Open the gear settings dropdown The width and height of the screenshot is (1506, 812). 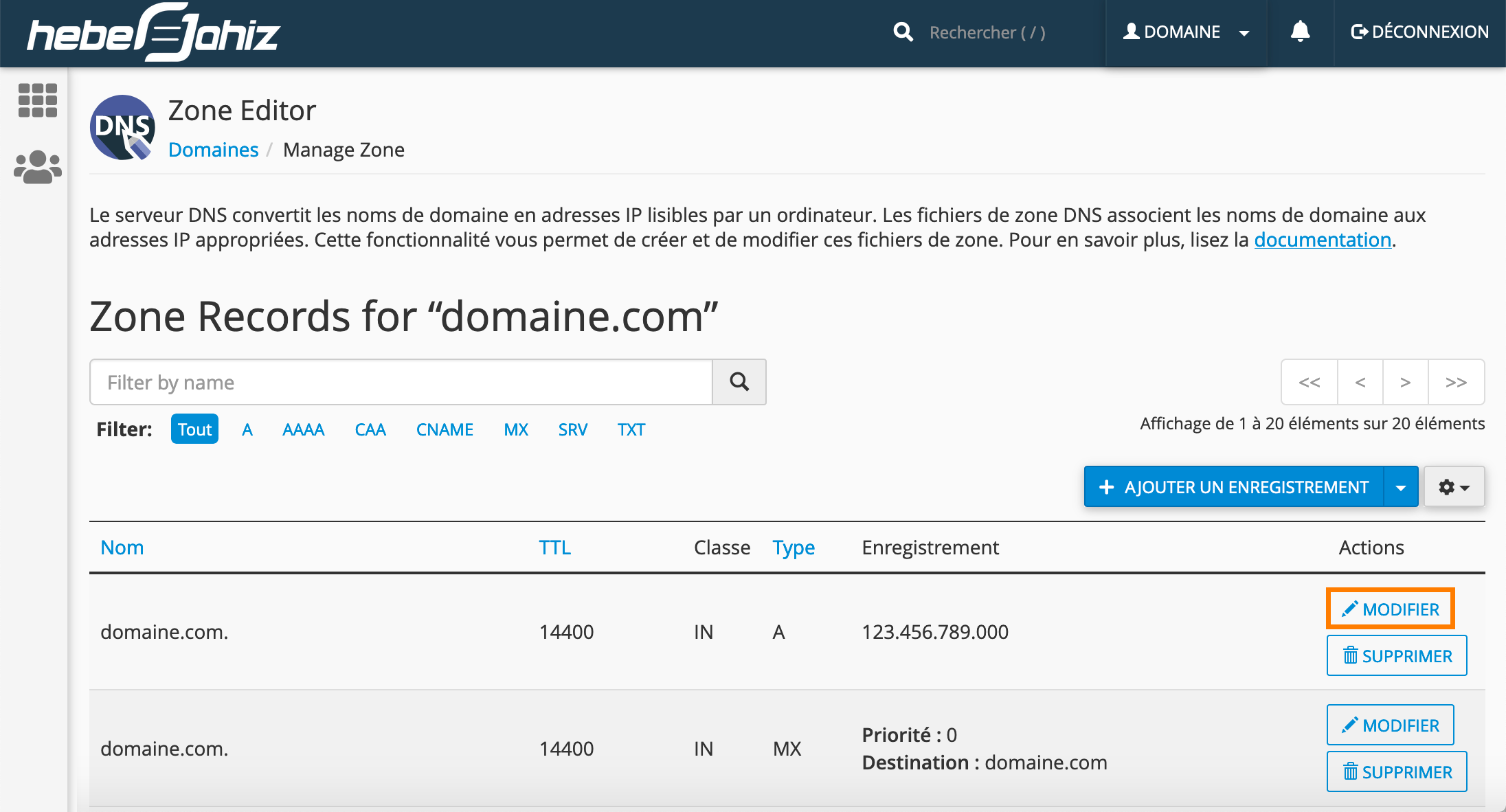point(1454,486)
